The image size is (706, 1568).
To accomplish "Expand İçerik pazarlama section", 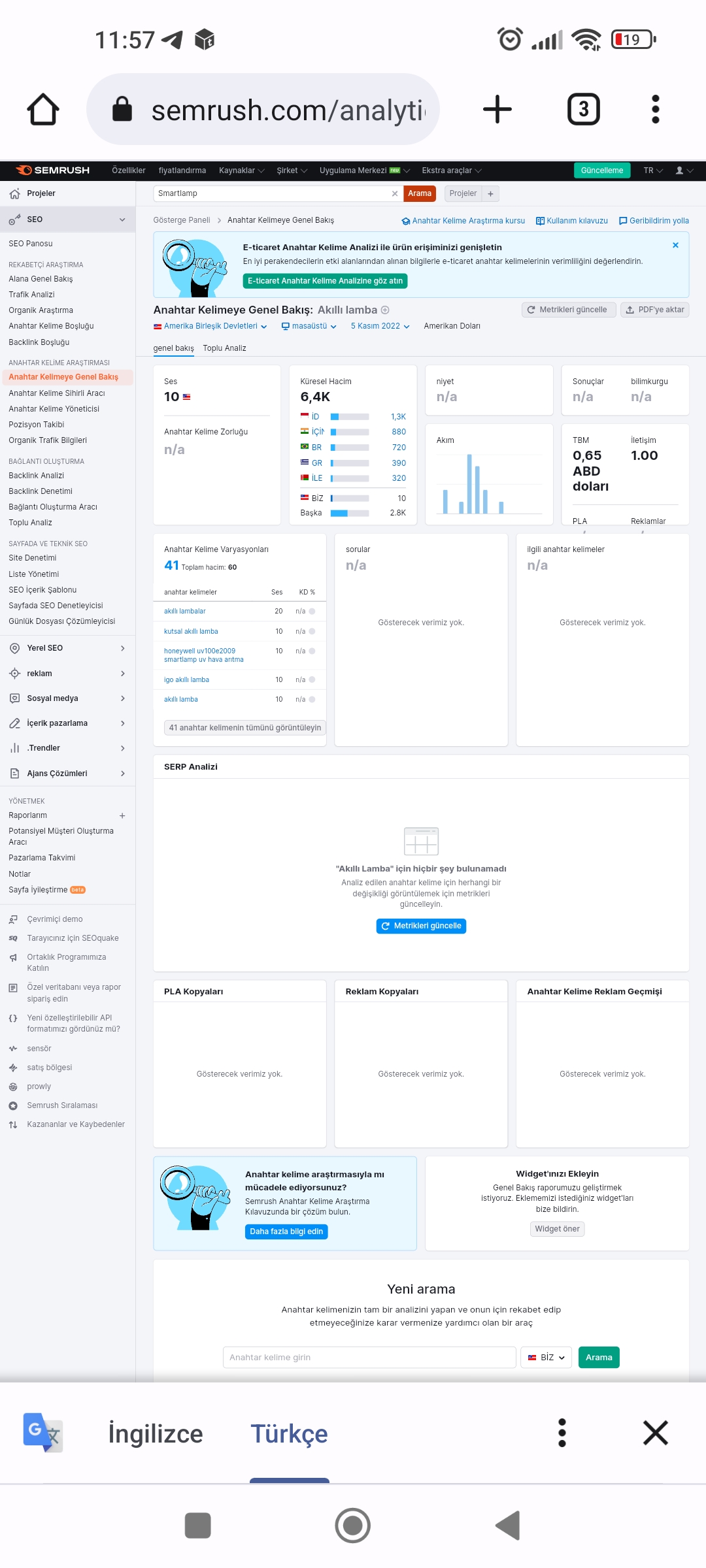I will pos(67,723).
